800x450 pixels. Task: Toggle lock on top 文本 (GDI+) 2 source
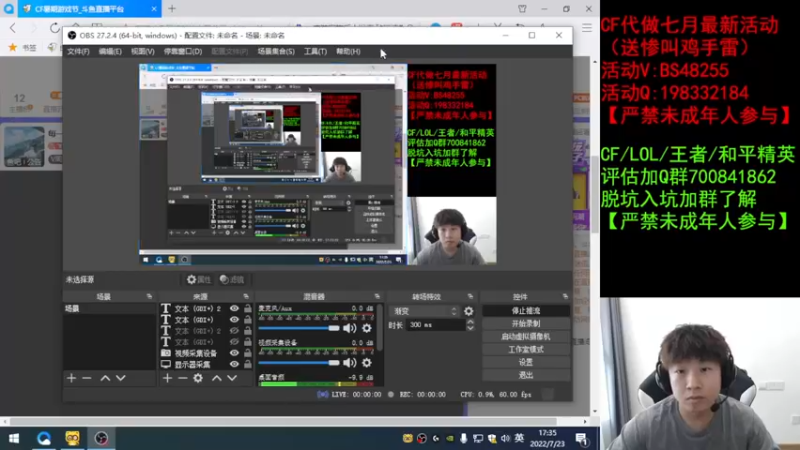pos(248,309)
